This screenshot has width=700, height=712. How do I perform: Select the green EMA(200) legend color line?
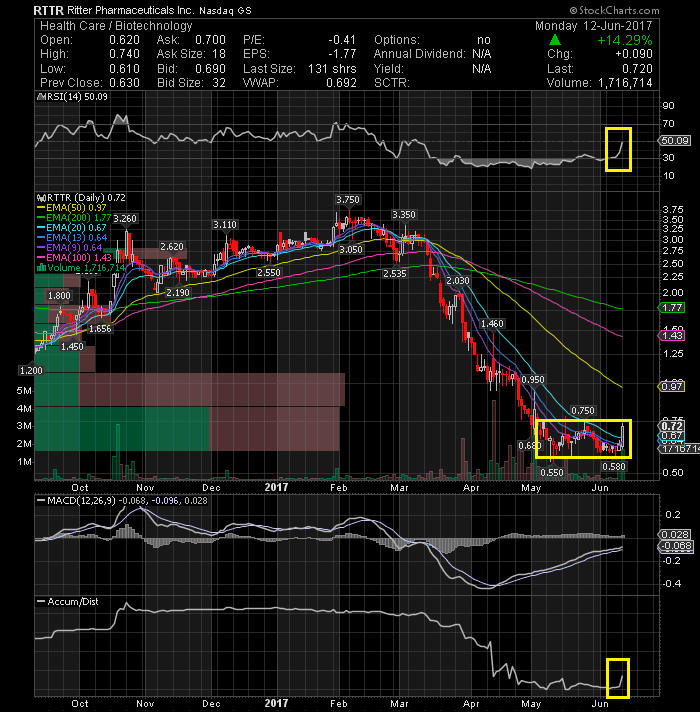pos(41,218)
